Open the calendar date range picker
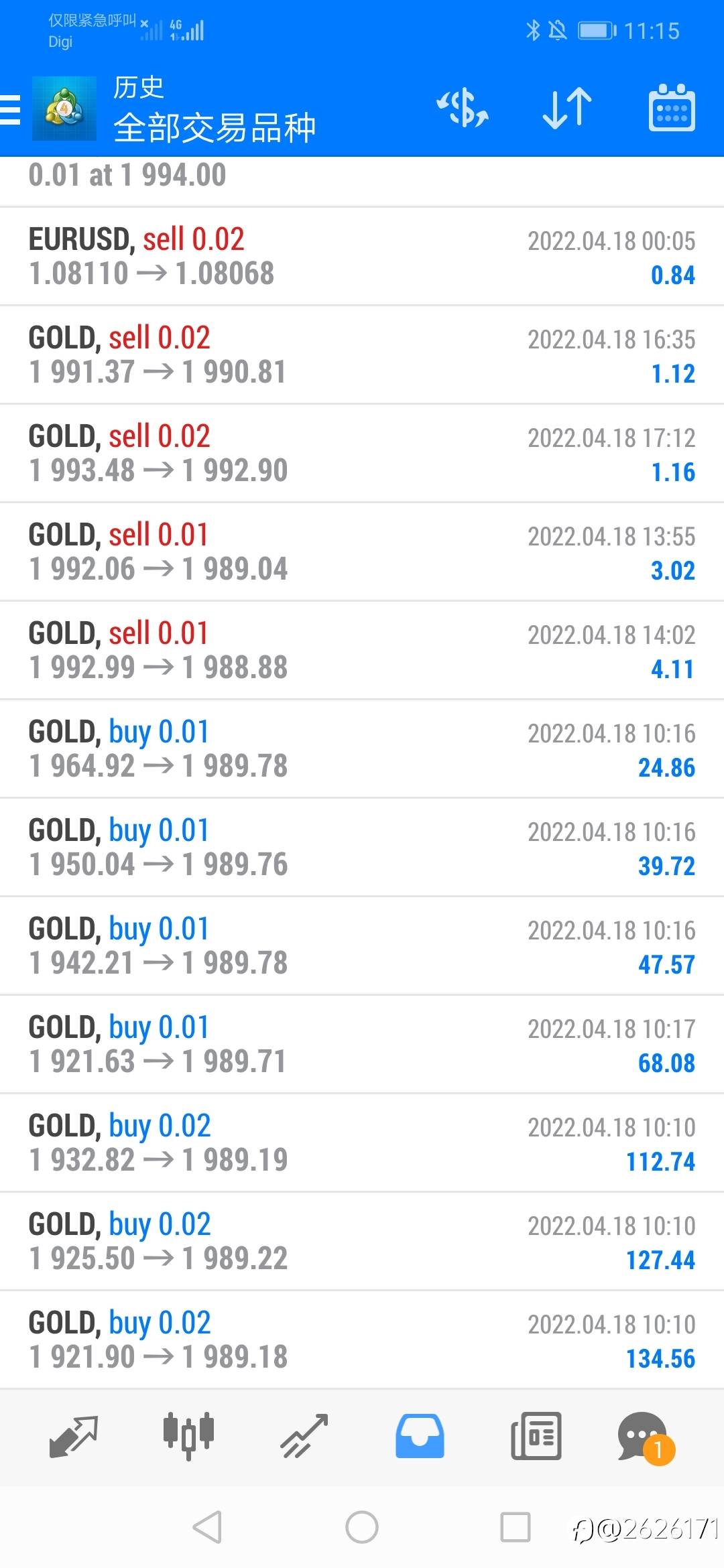724x1568 pixels. point(672,109)
